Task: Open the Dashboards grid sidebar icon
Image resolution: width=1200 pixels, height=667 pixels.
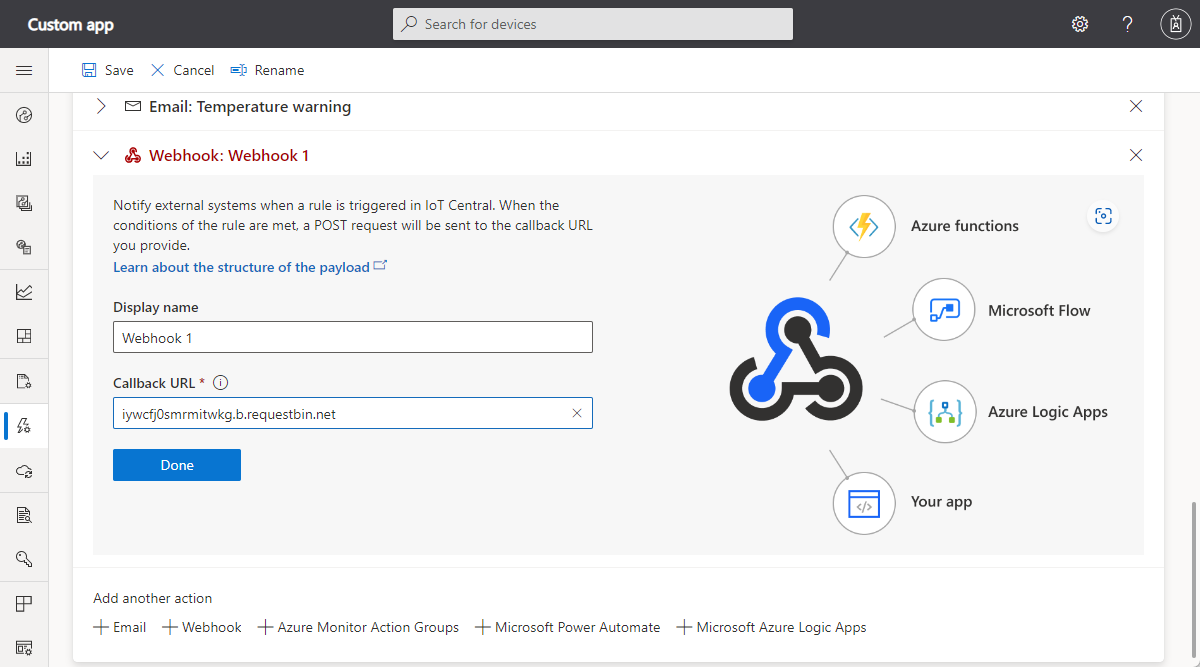Action: (x=24, y=336)
